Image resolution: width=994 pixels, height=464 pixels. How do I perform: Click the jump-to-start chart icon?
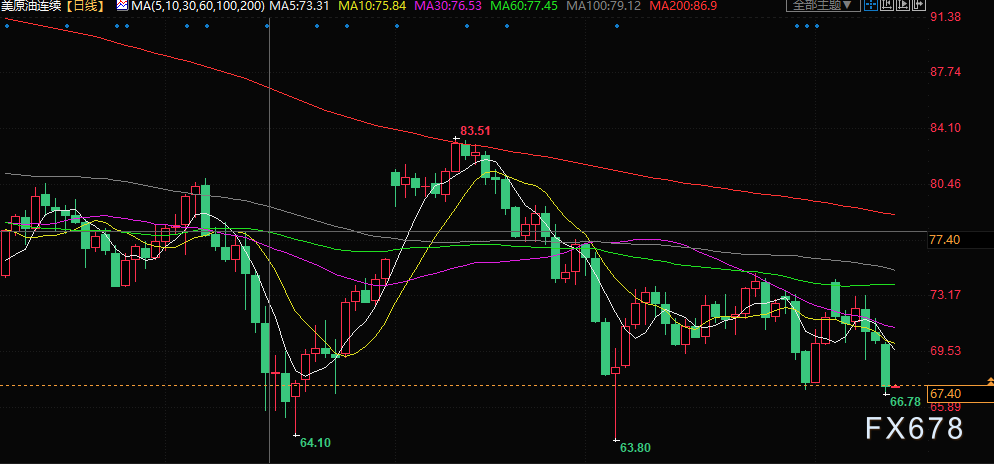tap(887, 4)
